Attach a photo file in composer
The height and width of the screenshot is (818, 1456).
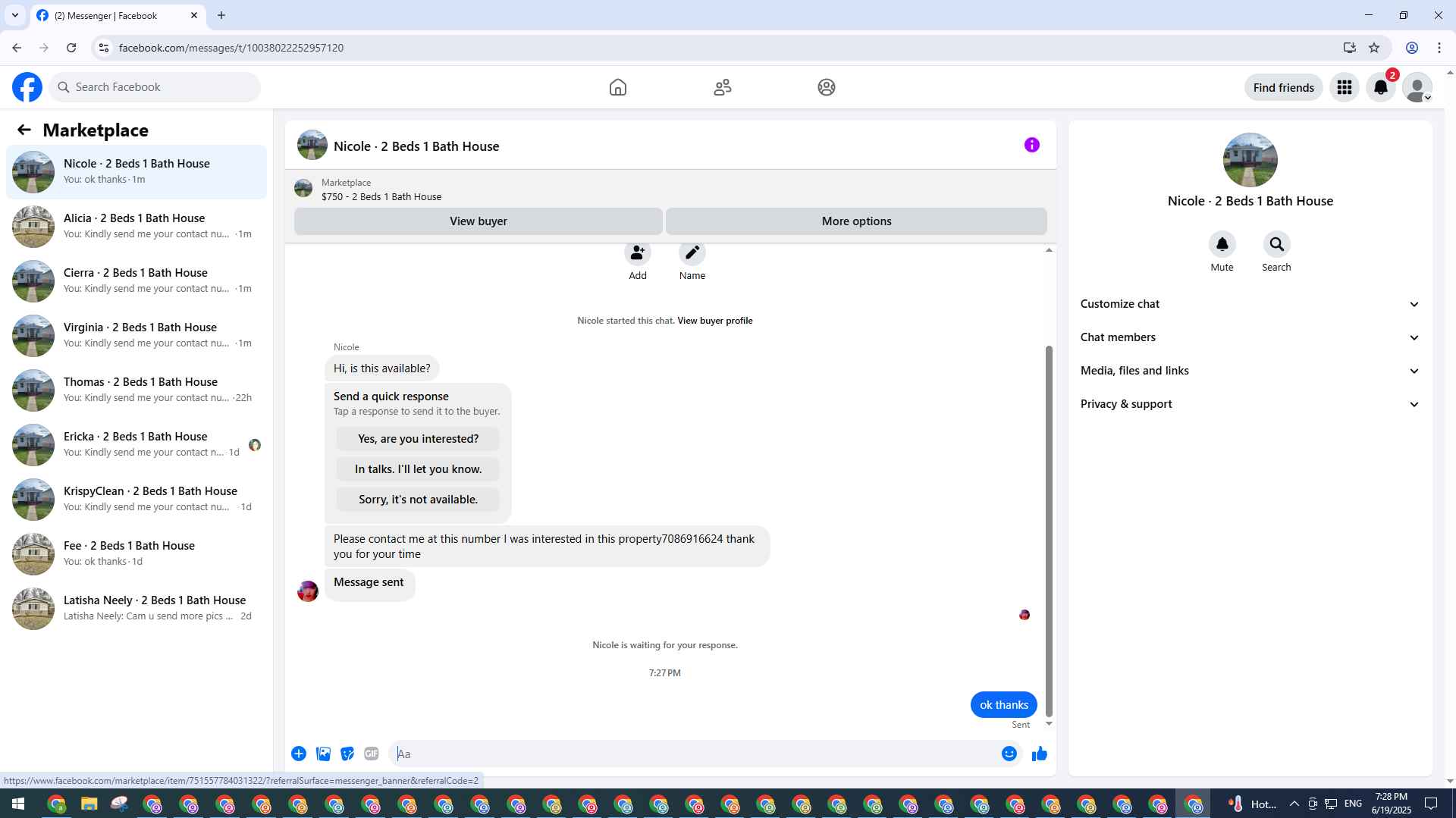tap(323, 754)
